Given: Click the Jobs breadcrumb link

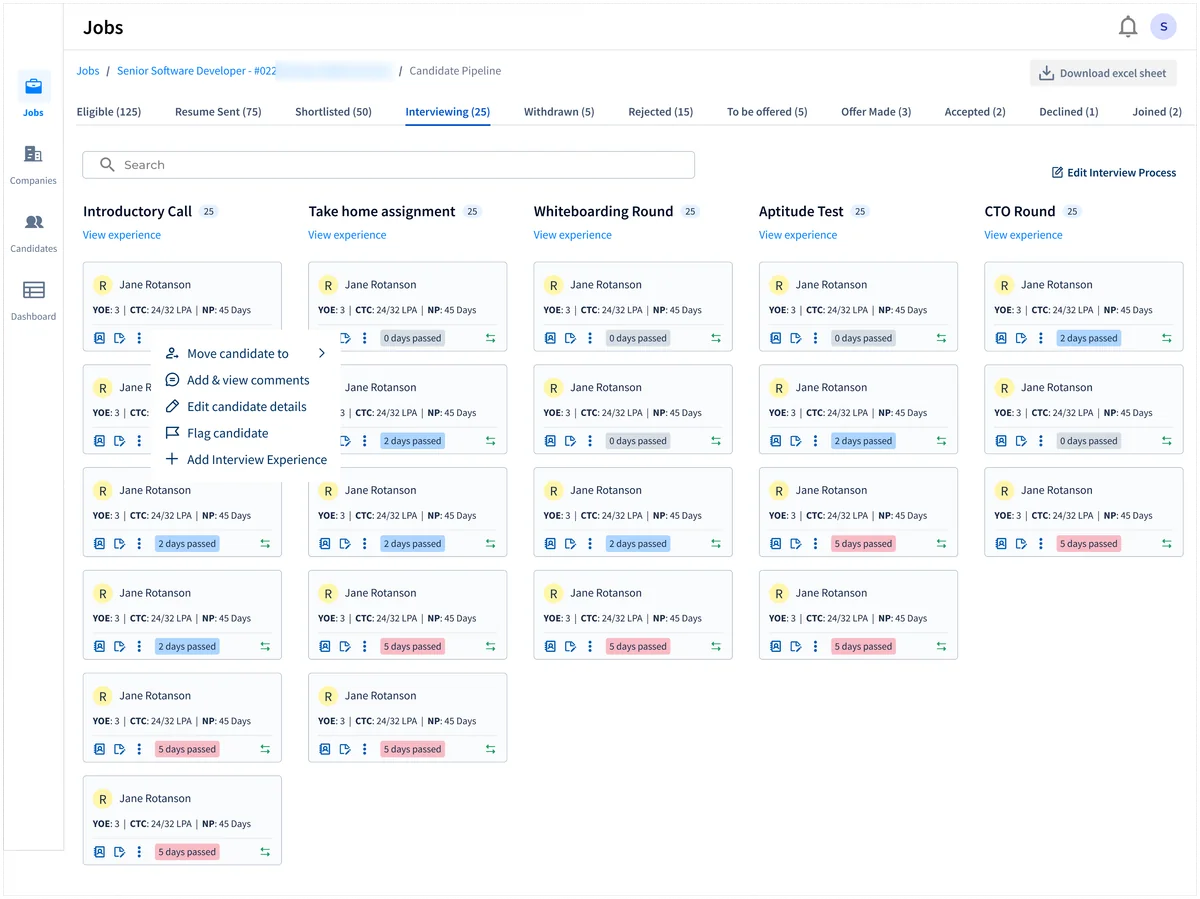Looking at the screenshot, I should [x=88, y=71].
